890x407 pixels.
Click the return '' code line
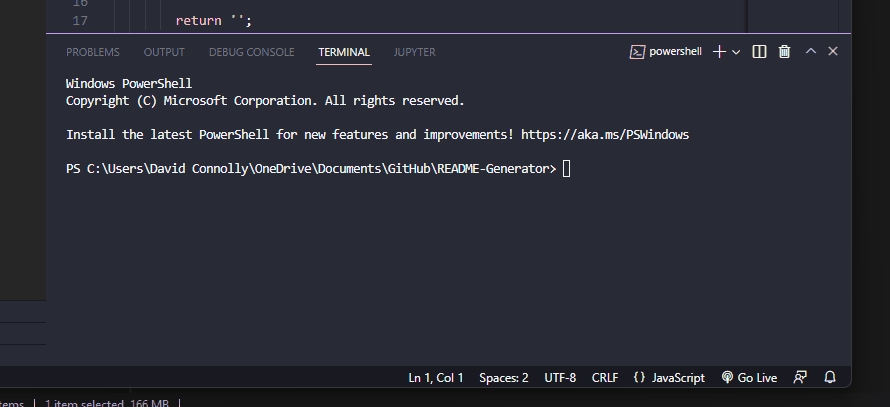213,21
